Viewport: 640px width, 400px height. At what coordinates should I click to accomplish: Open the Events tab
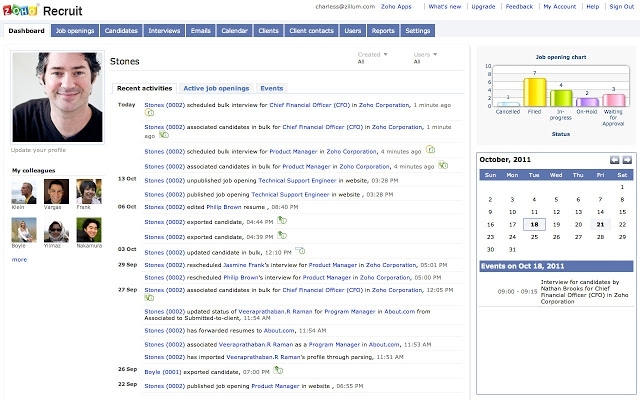coord(271,88)
